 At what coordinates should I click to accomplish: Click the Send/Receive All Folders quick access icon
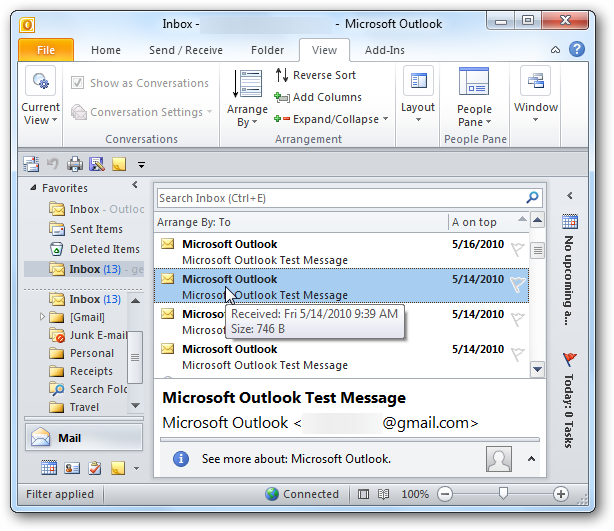31,164
